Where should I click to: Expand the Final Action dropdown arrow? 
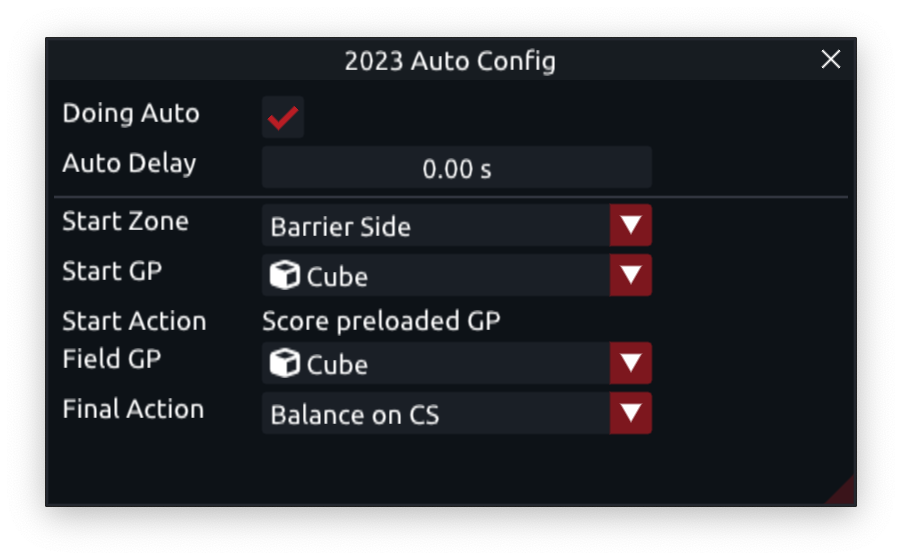point(630,413)
